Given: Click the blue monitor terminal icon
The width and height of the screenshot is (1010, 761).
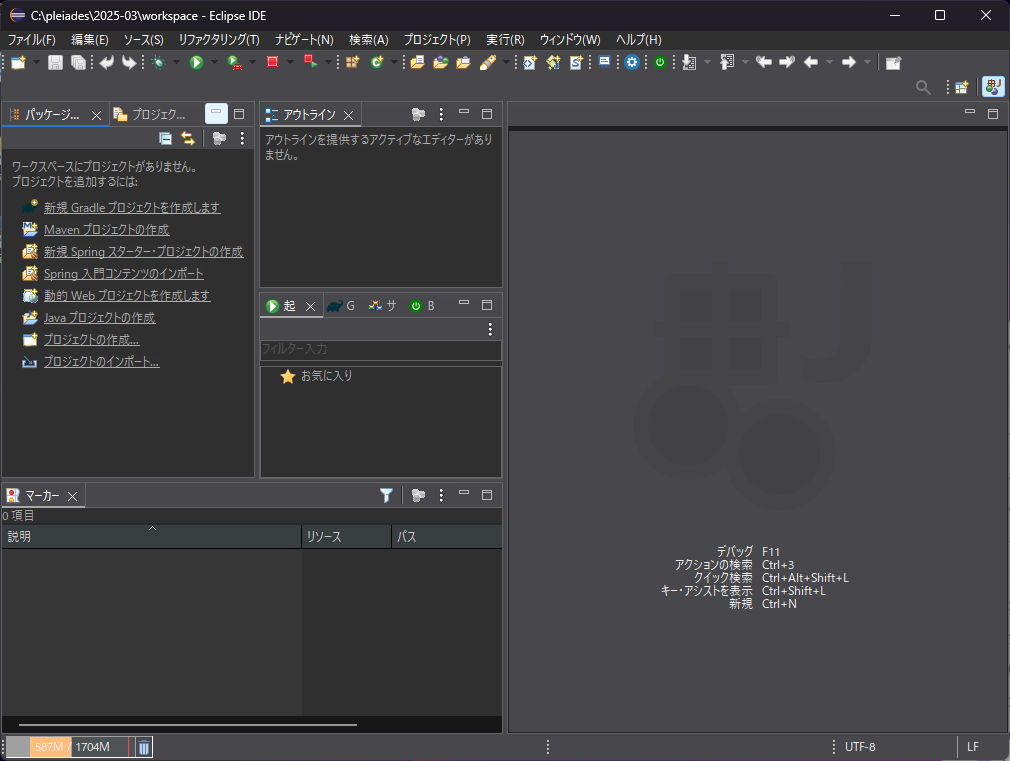Looking at the screenshot, I should tap(604, 63).
